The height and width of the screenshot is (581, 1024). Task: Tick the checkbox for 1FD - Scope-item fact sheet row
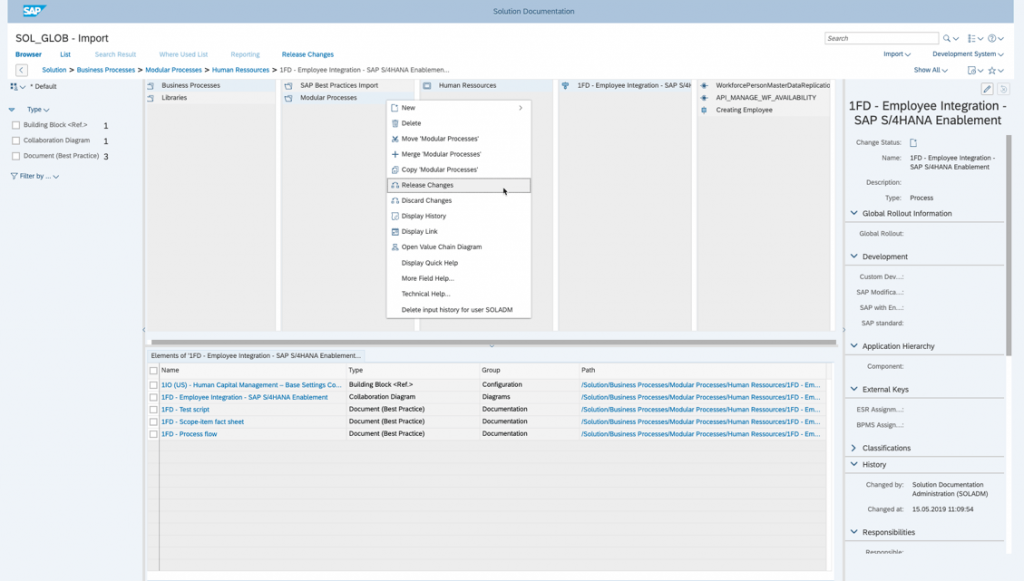click(153, 422)
